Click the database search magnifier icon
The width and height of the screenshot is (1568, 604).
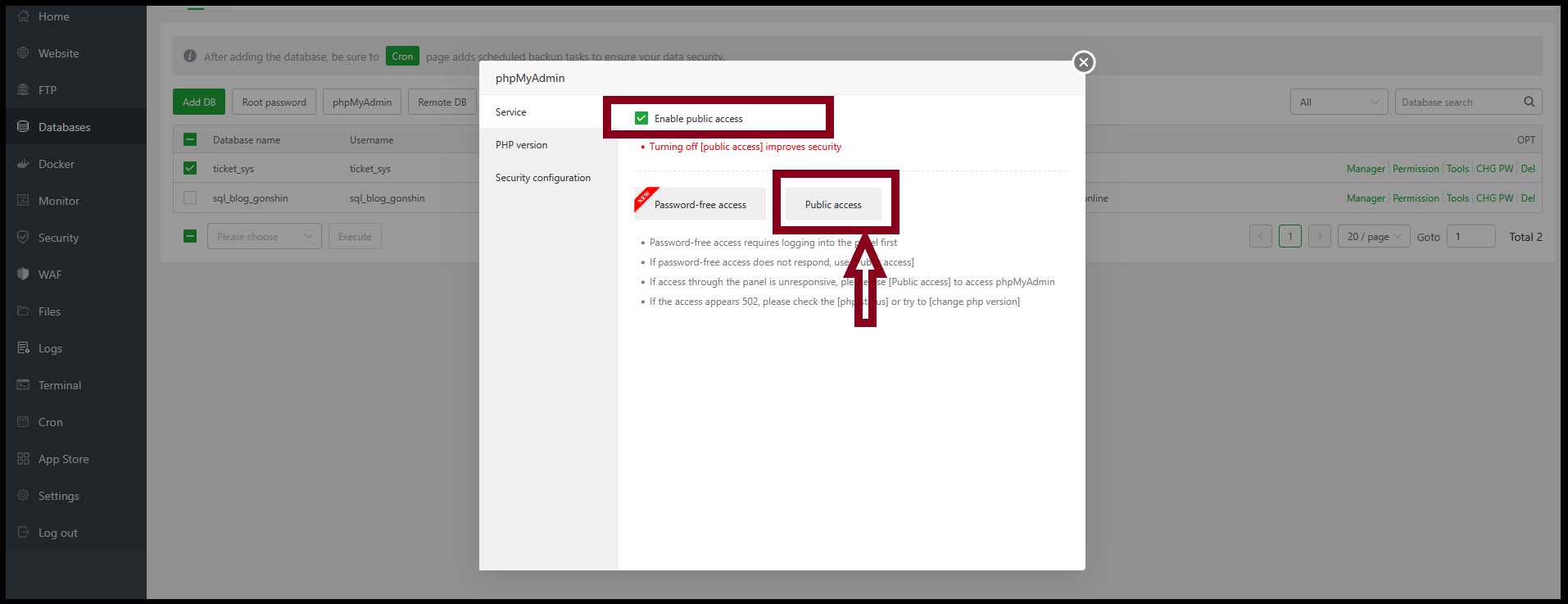(x=1529, y=102)
